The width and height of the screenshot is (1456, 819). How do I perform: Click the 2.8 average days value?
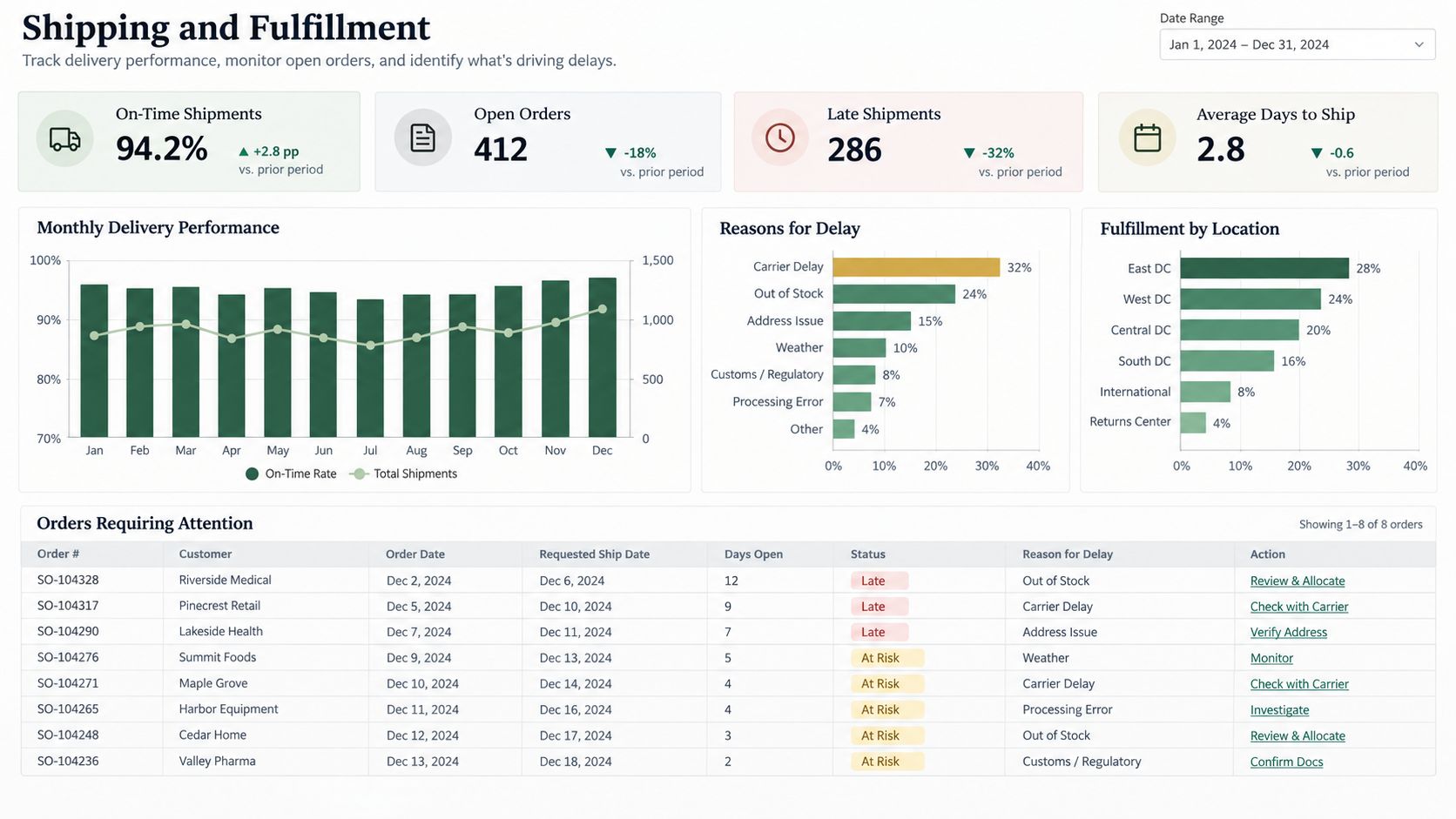click(1221, 150)
